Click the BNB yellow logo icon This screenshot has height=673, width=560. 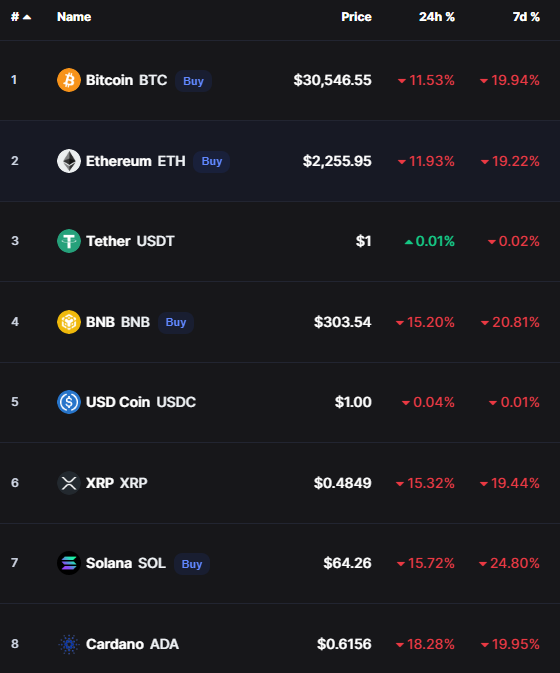[69, 322]
